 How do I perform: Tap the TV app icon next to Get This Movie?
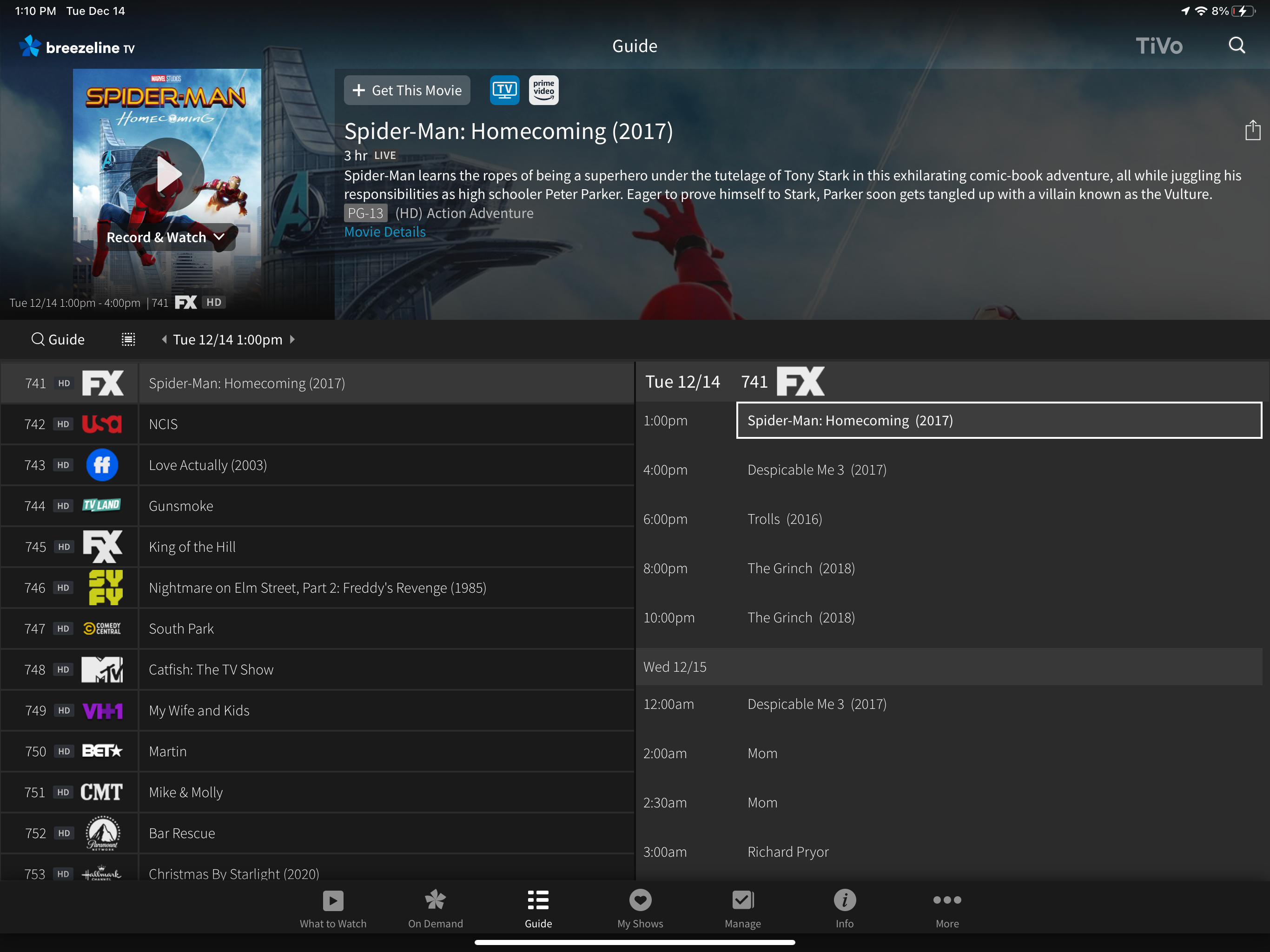pos(504,90)
